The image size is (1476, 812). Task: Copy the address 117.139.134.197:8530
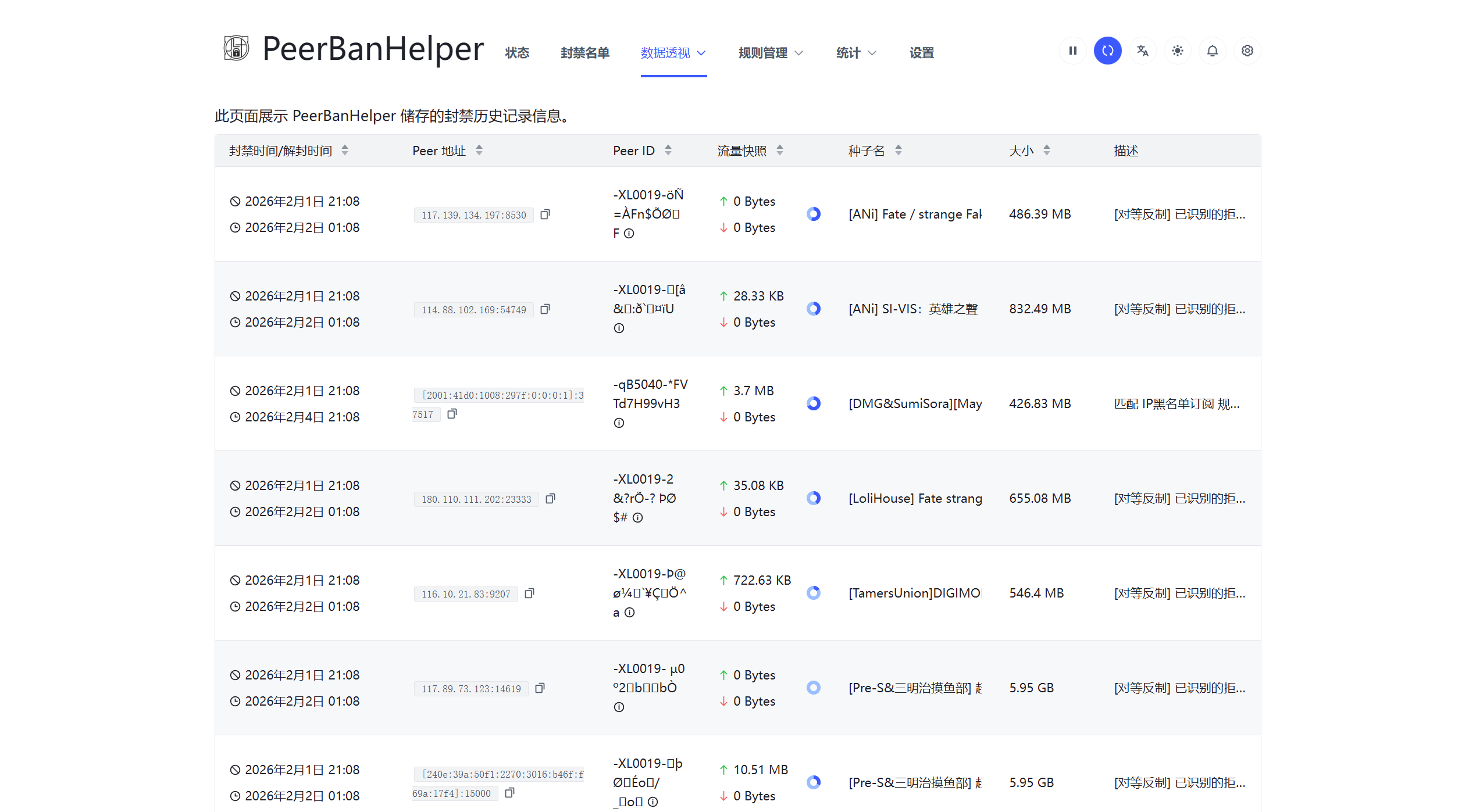[x=545, y=214]
